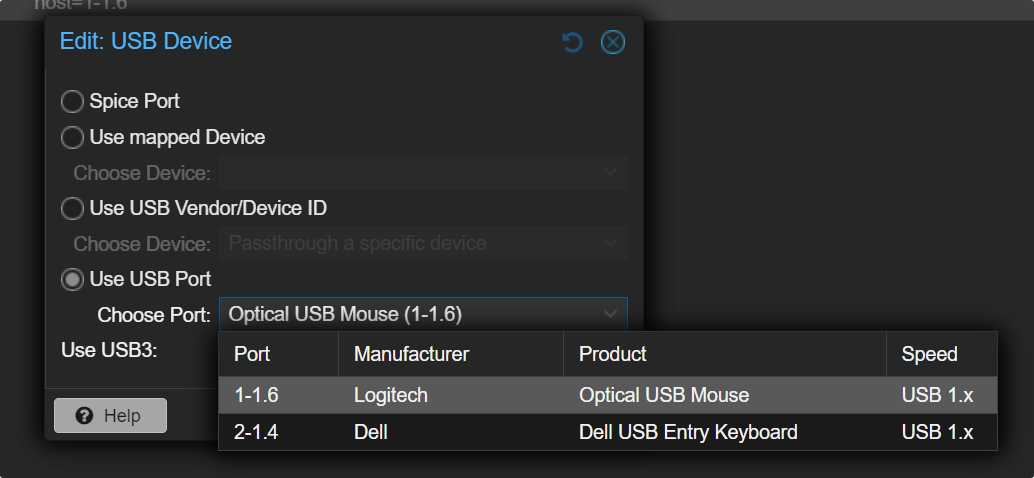
Task: Sort by the Manufacturer column header
Action: [412, 354]
